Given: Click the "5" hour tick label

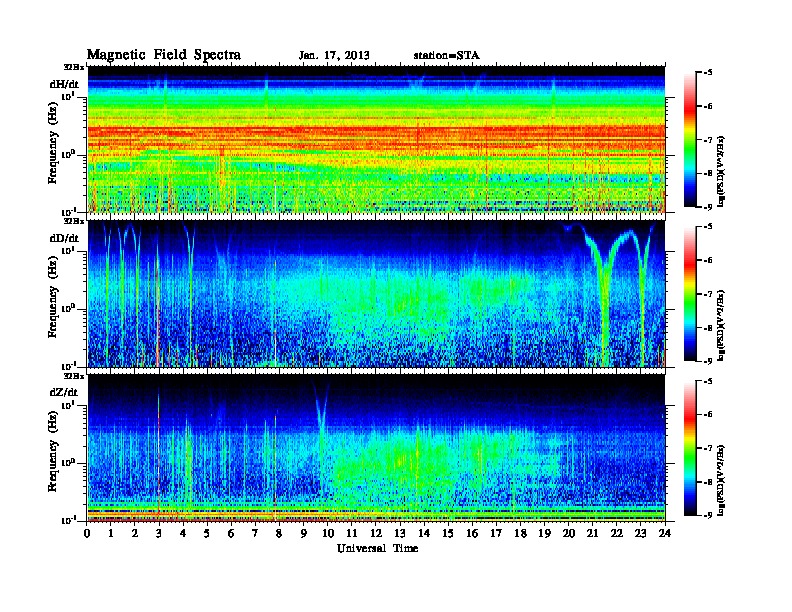Looking at the screenshot, I should click(x=207, y=533).
